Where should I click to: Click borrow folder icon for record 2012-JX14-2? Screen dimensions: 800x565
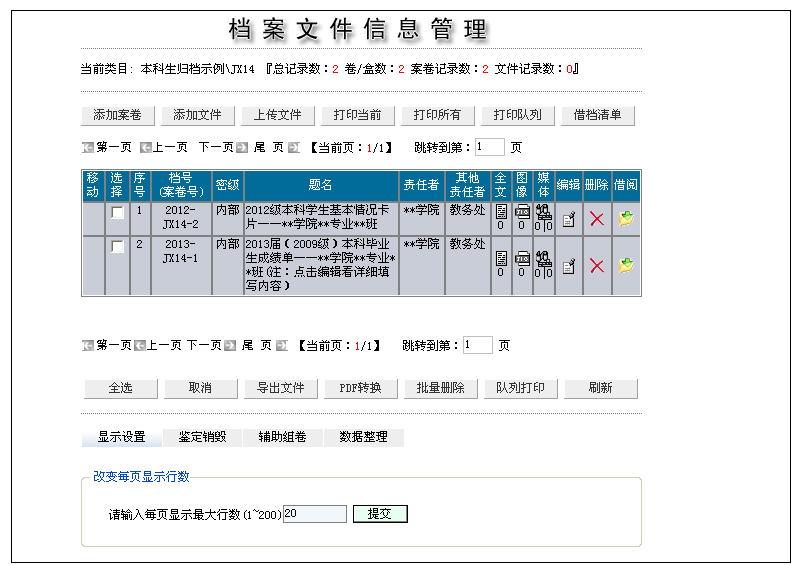(626, 219)
